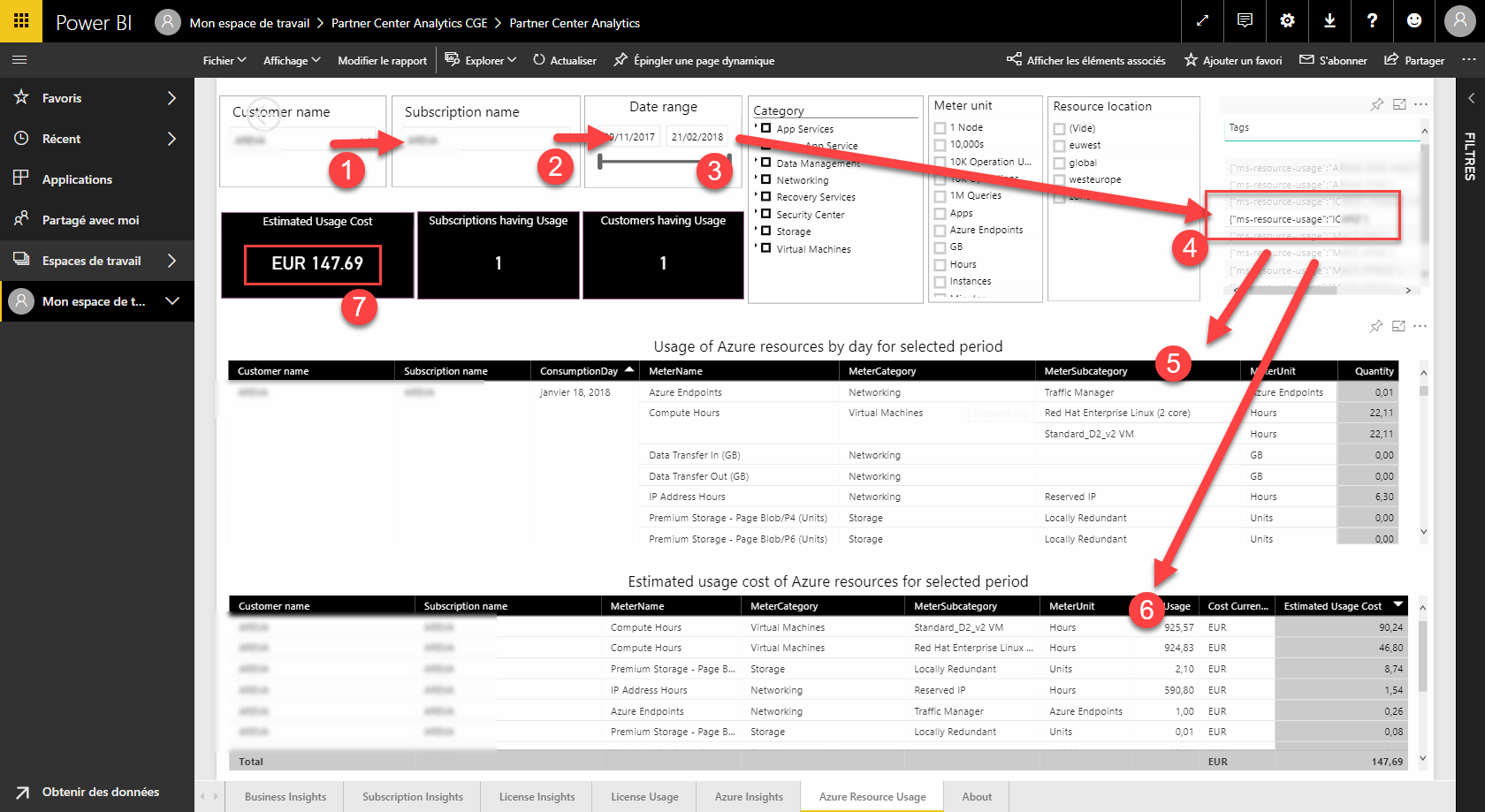Expand the FILTRES pane arrow
This screenshot has width=1485, height=812.
click(x=1471, y=98)
